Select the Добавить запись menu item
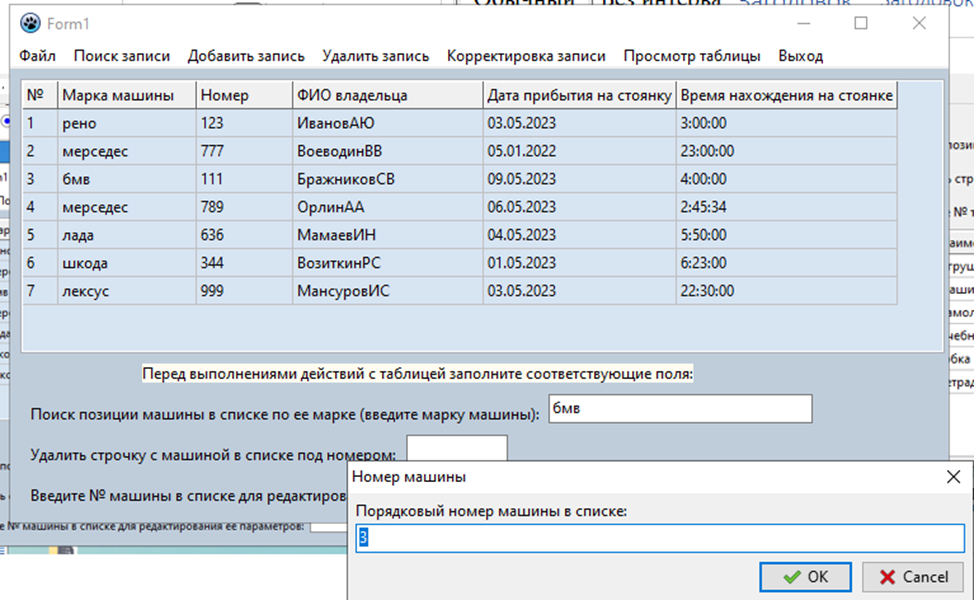 pos(246,56)
